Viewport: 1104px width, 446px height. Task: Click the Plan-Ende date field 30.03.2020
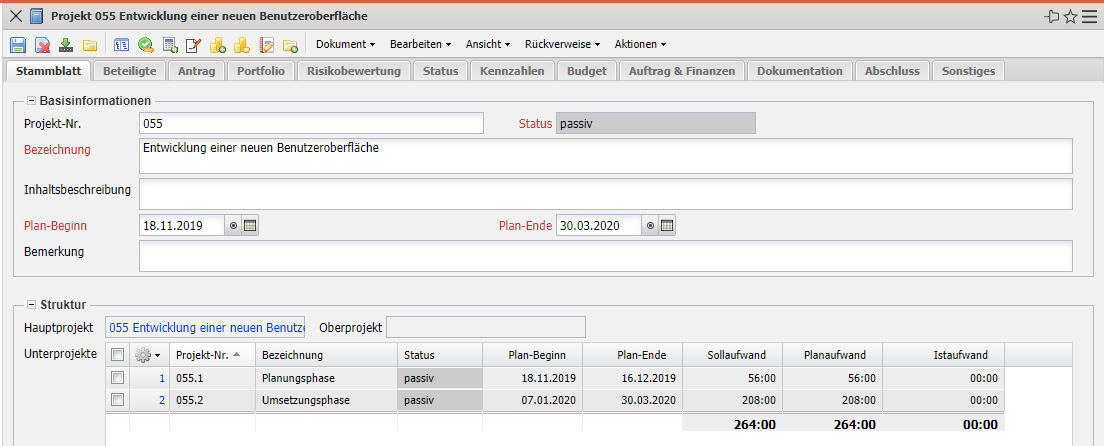click(598, 226)
